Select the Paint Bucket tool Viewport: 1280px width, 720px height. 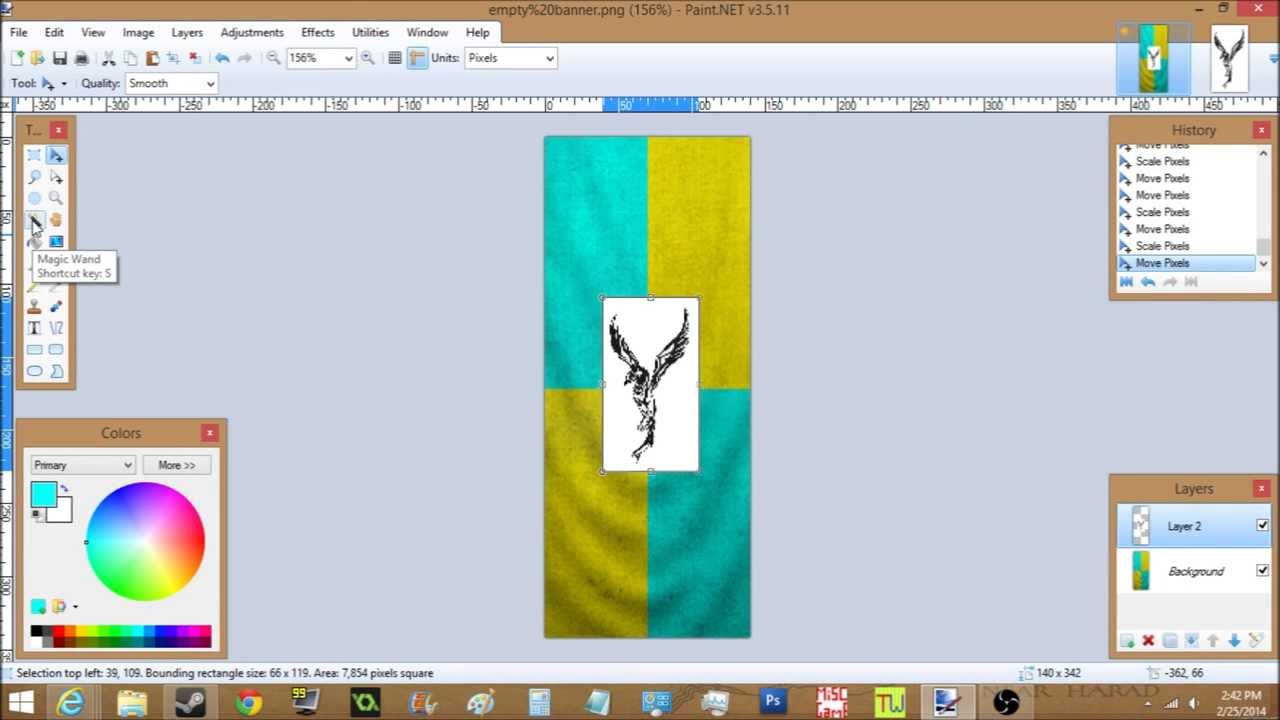(56, 220)
